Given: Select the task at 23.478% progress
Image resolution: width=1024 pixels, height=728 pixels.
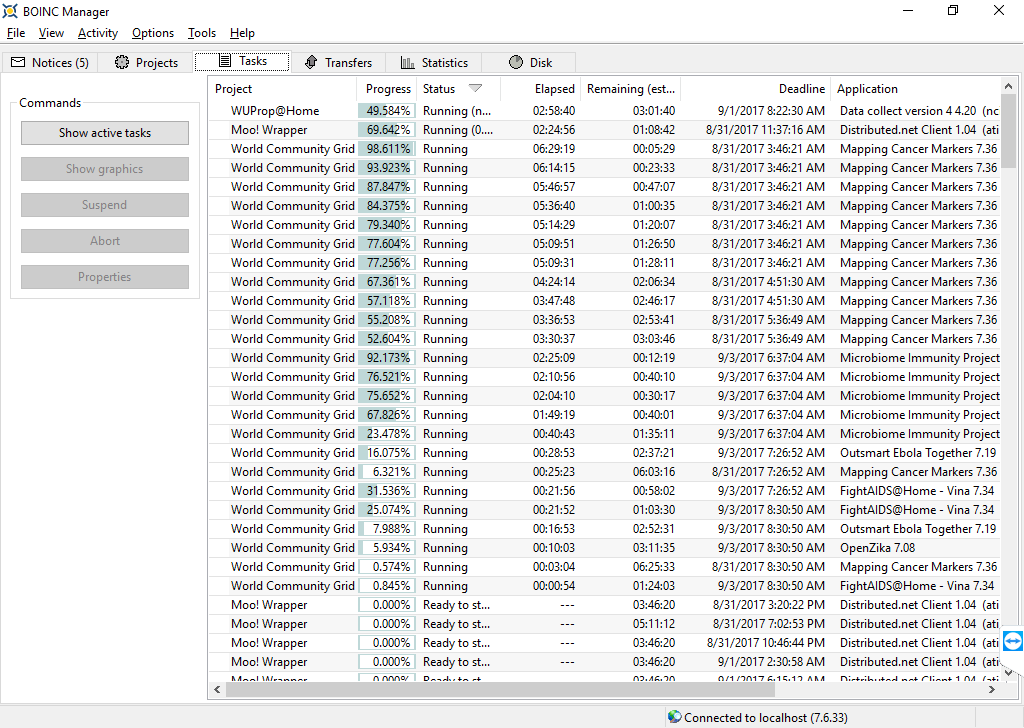Looking at the screenshot, I should 604,434.
